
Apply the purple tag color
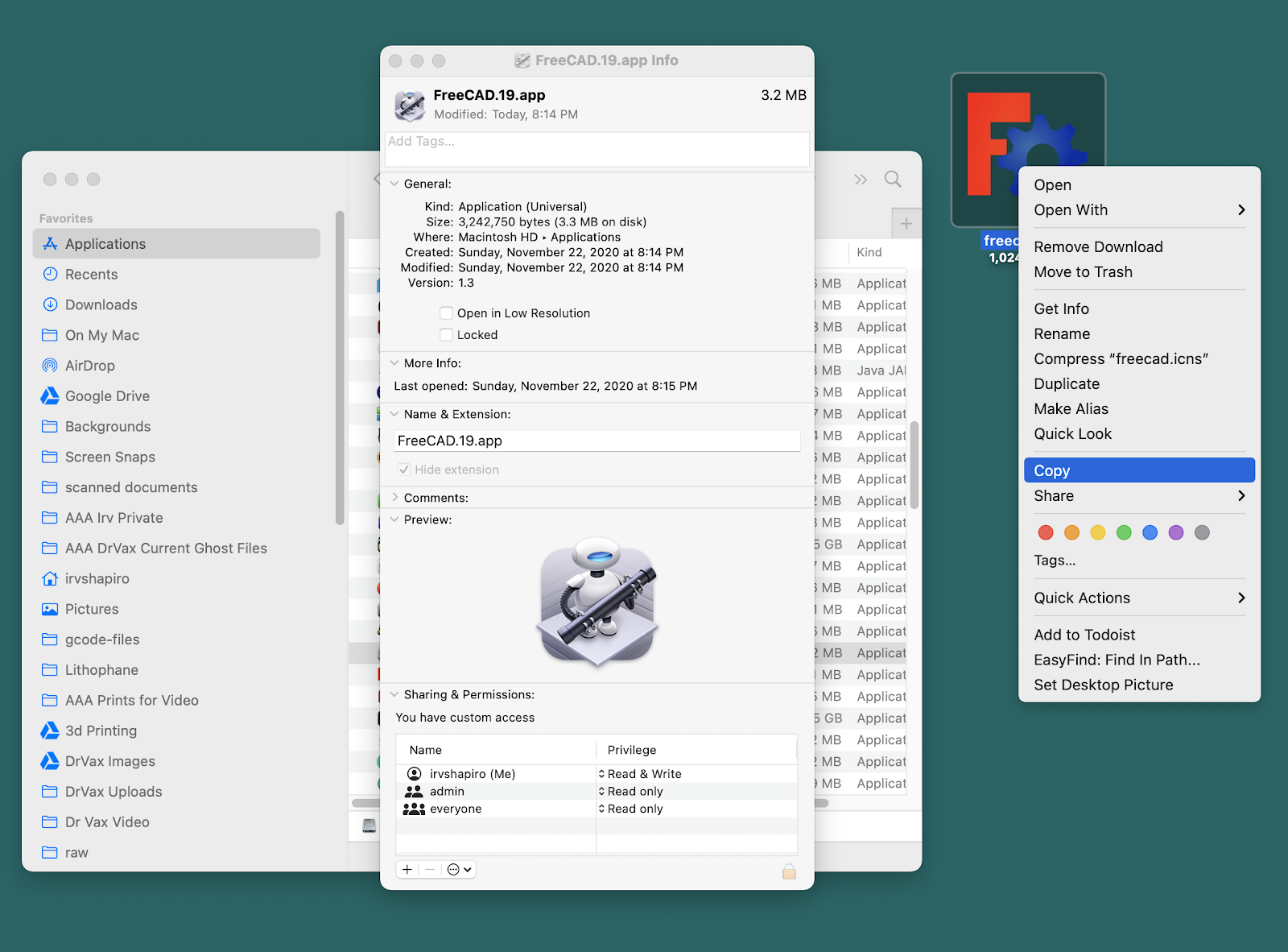(x=1176, y=532)
